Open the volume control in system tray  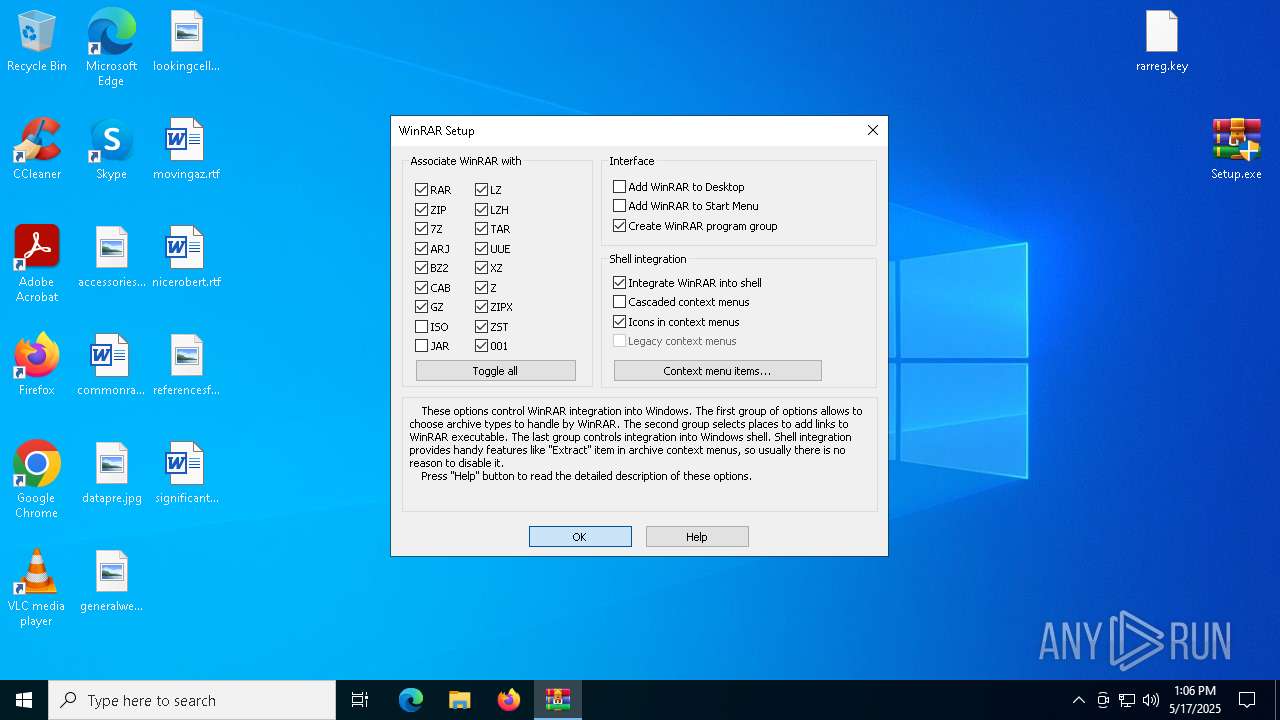[1150, 700]
